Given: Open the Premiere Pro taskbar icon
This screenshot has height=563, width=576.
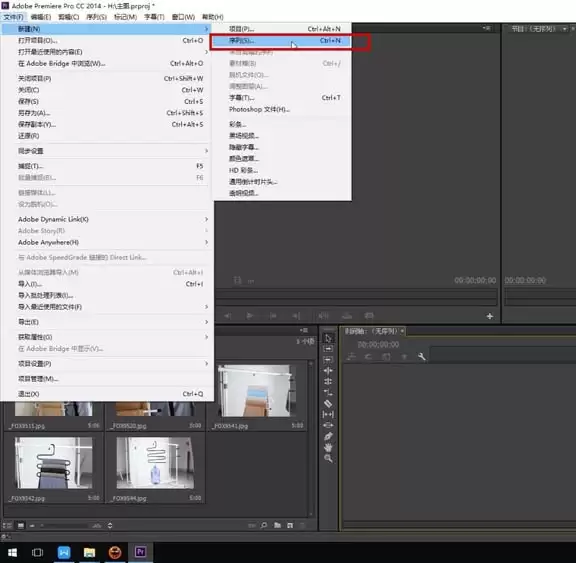Looking at the screenshot, I should (140, 552).
